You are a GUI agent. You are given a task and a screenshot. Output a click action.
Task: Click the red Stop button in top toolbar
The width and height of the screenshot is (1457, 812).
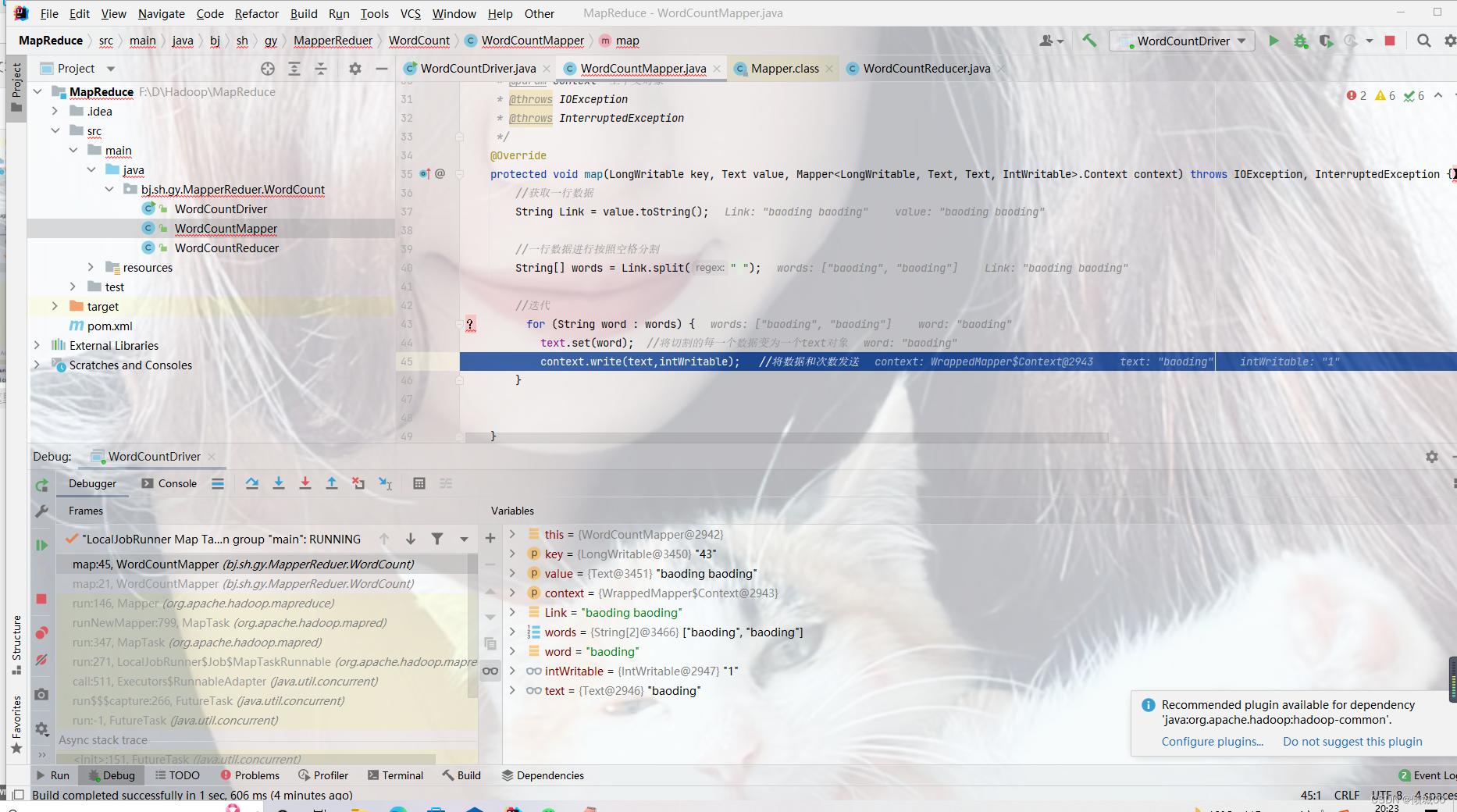[1390, 41]
